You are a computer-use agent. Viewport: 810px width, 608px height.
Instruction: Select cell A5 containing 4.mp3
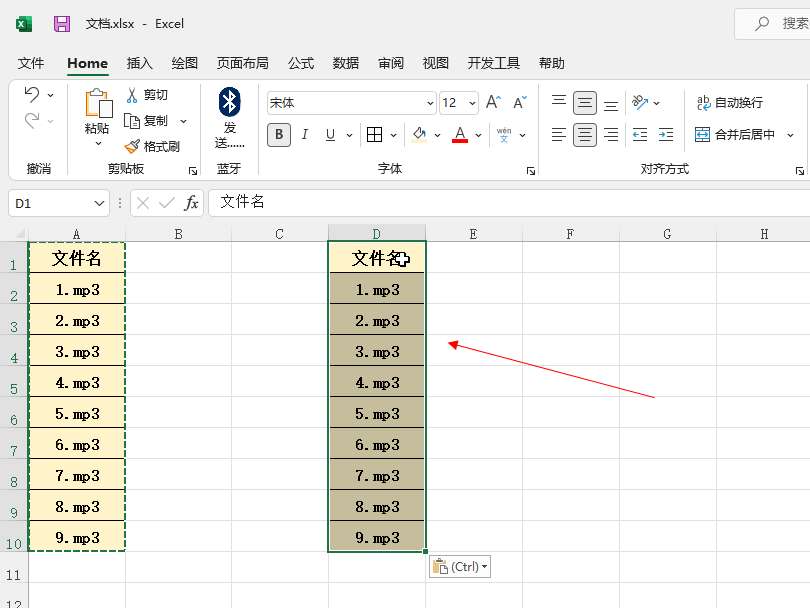coord(77,382)
